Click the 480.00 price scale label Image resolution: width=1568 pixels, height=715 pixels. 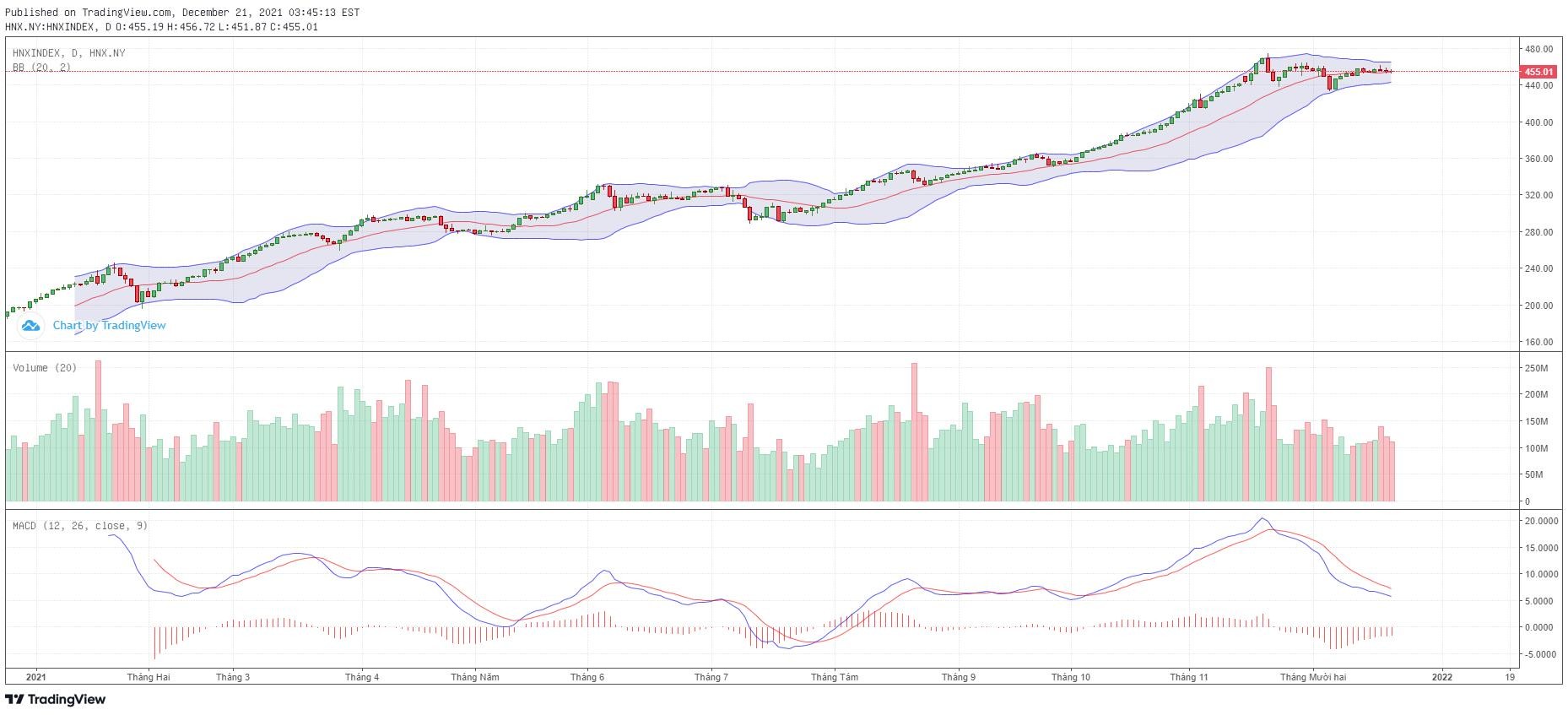1539,49
